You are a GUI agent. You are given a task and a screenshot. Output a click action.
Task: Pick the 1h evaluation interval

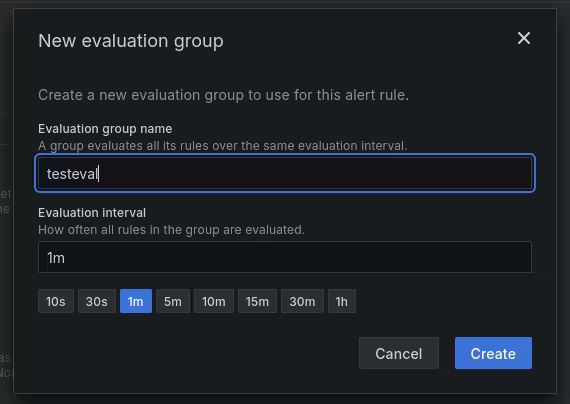pyautogui.click(x=342, y=301)
